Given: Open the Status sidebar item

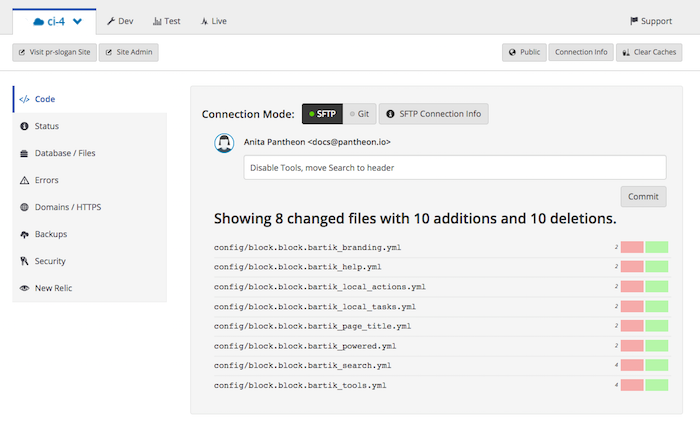Looking at the screenshot, I should tap(89, 126).
